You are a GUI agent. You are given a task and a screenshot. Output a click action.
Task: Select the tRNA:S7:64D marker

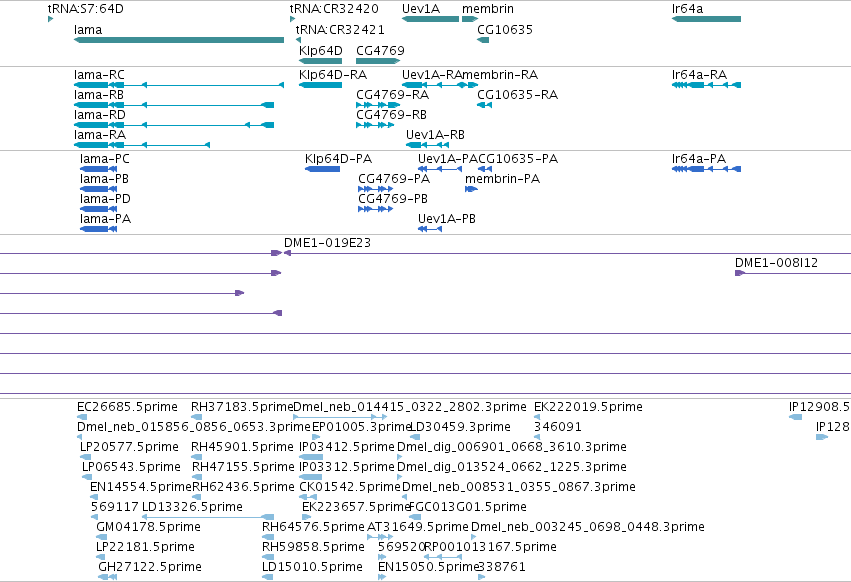tap(50, 19)
